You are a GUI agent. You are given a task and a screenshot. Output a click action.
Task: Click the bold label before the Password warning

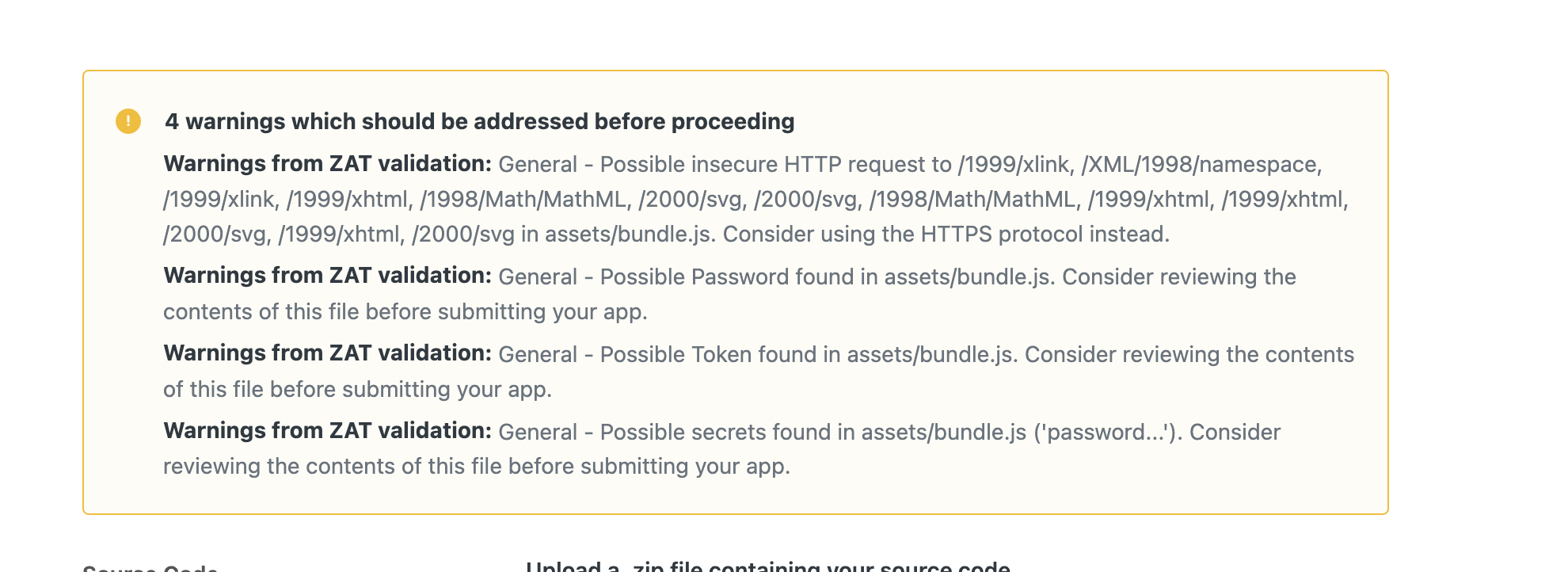click(x=327, y=276)
